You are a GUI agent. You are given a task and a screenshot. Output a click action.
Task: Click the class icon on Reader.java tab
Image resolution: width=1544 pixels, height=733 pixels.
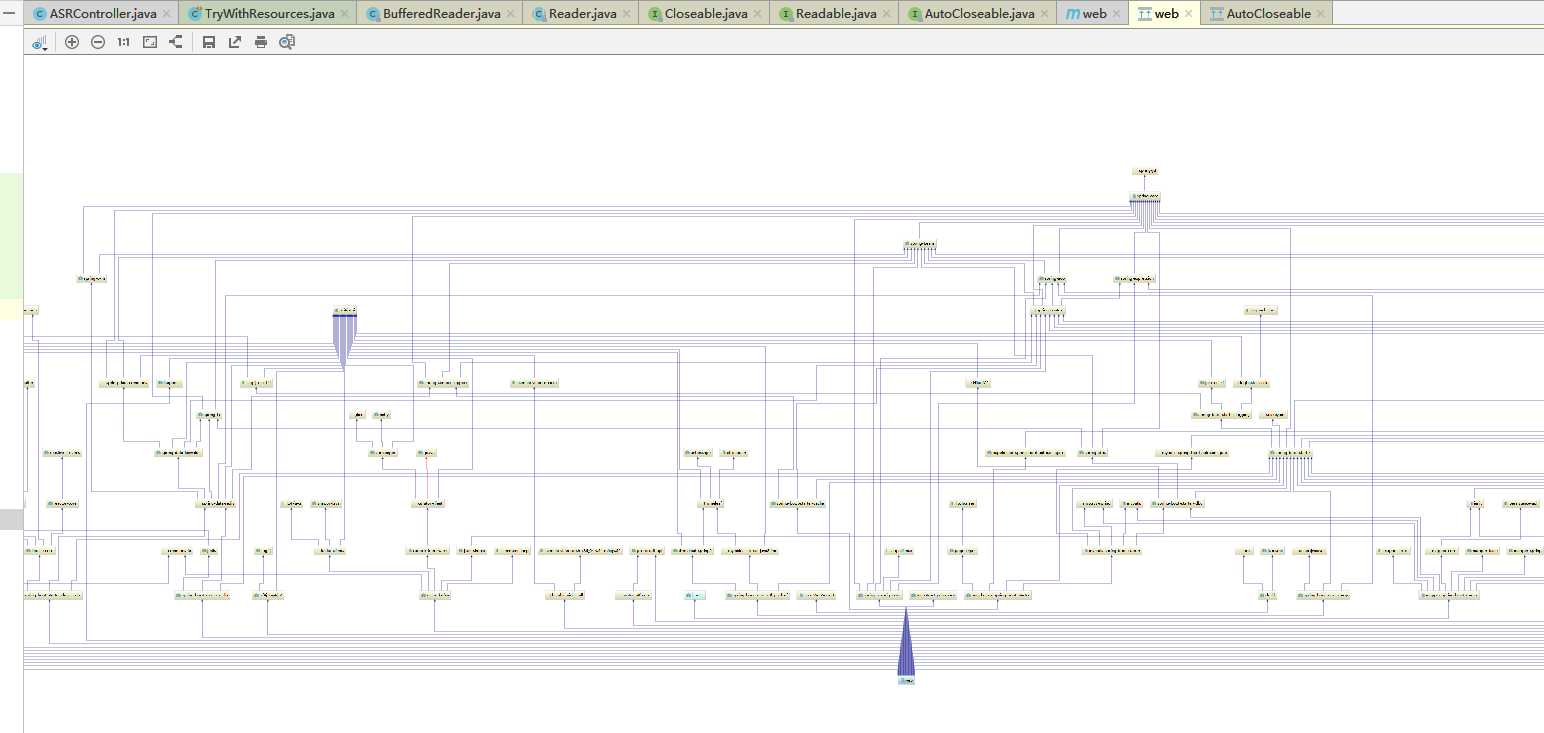[539, 14]
